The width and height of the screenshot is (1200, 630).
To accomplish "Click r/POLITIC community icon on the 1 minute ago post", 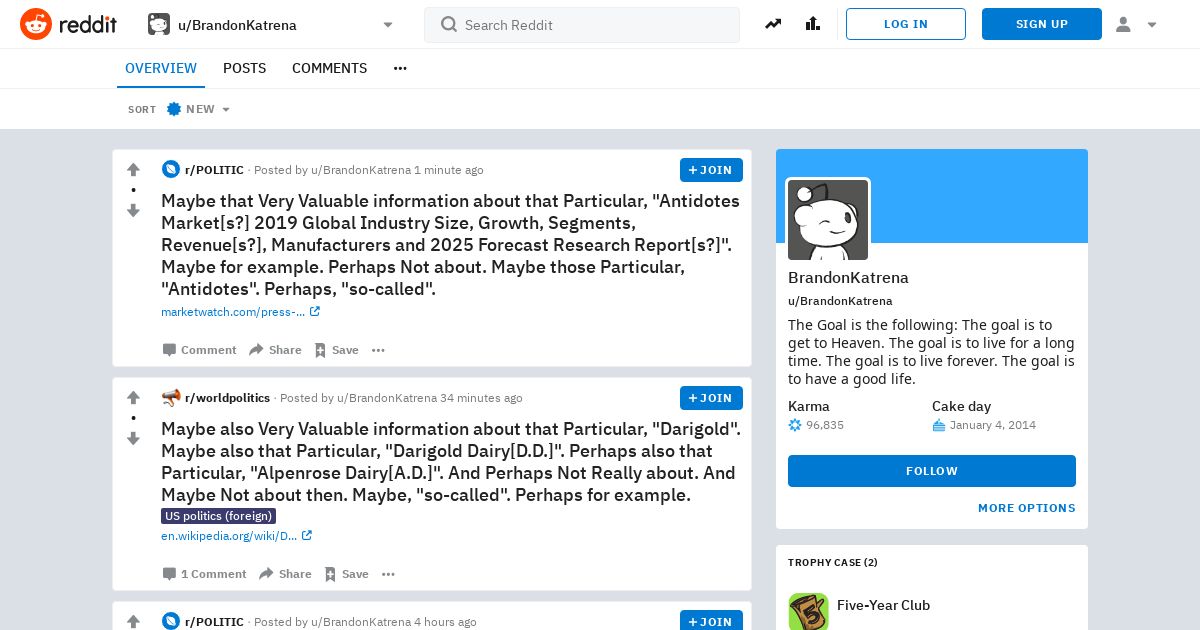I will tap(171, 170).
